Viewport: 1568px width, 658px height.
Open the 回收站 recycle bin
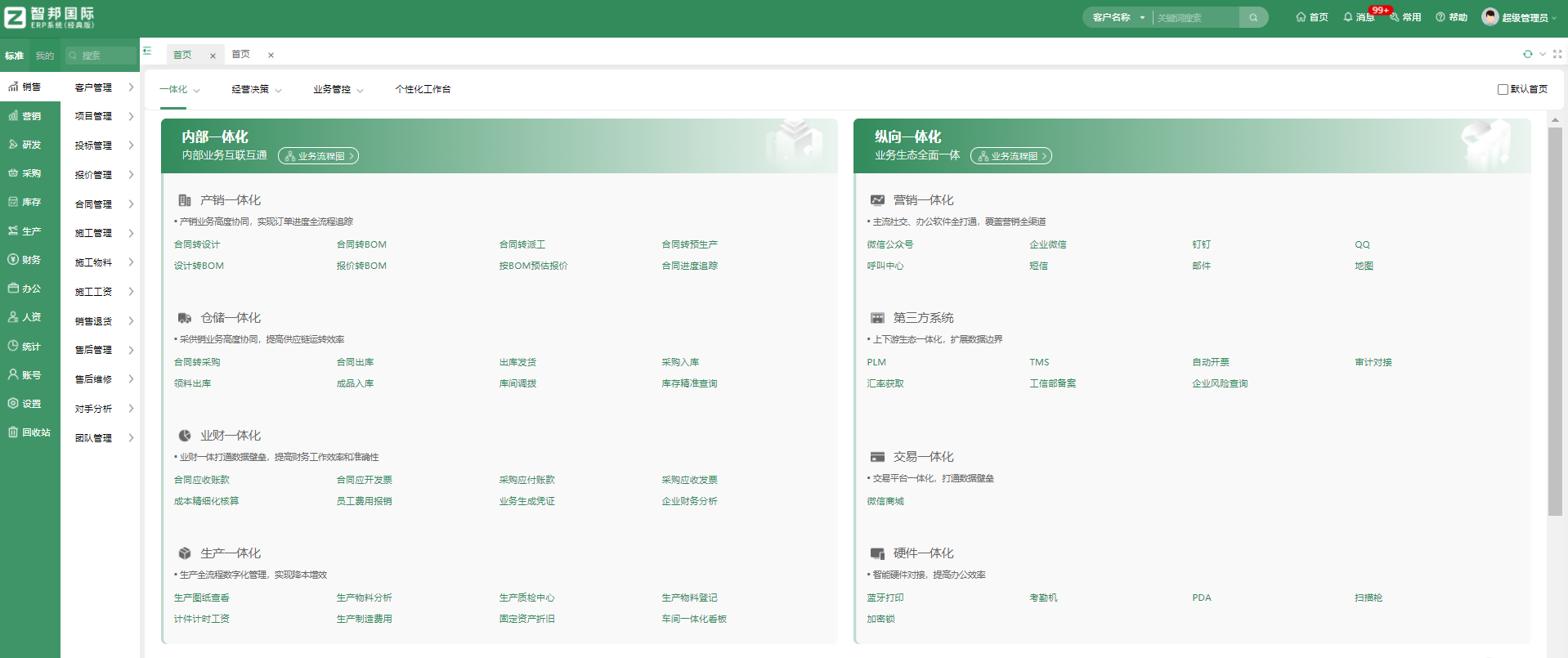pos(29,432)
